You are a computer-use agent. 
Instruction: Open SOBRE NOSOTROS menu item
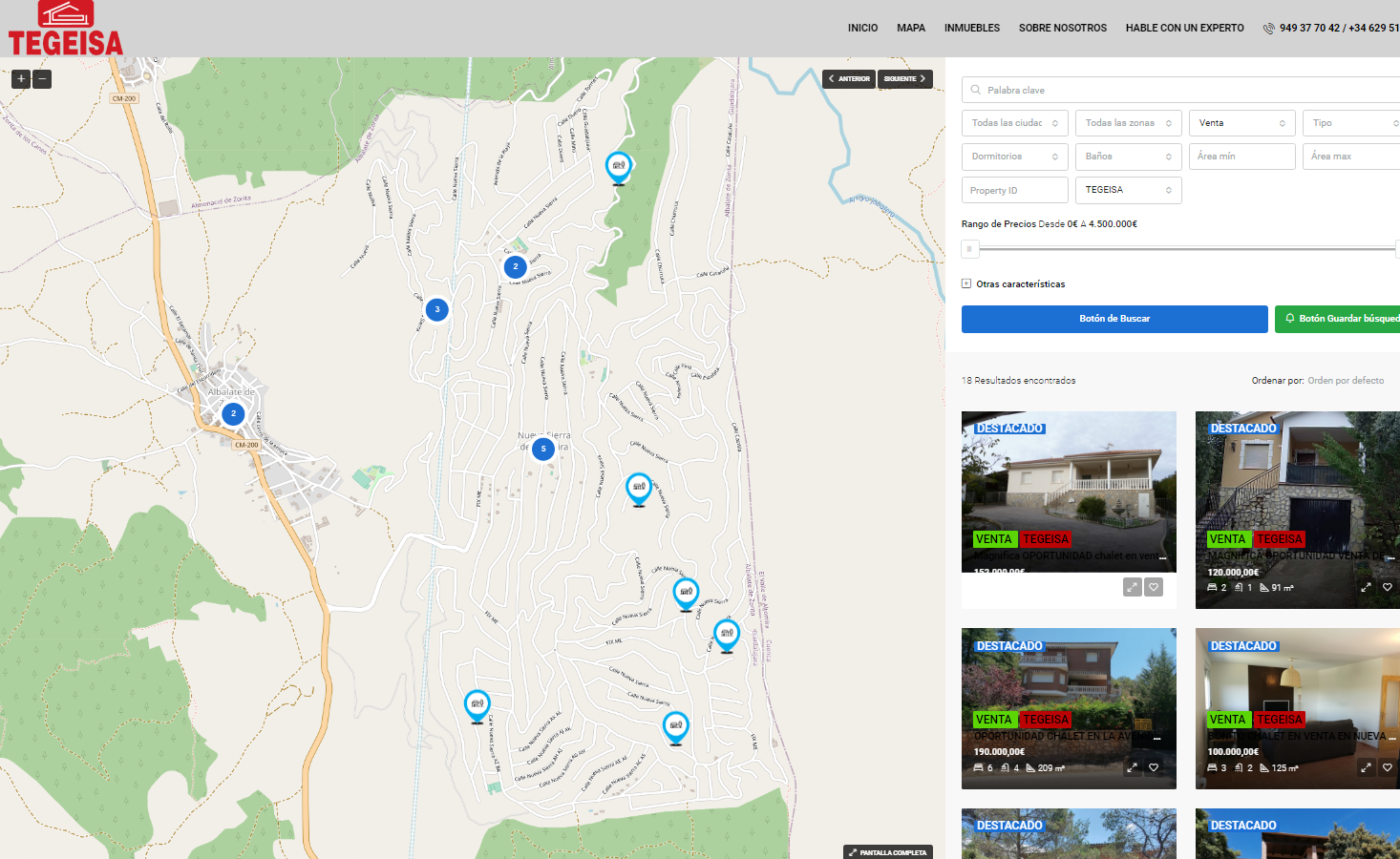click(x=1063, y=29)
